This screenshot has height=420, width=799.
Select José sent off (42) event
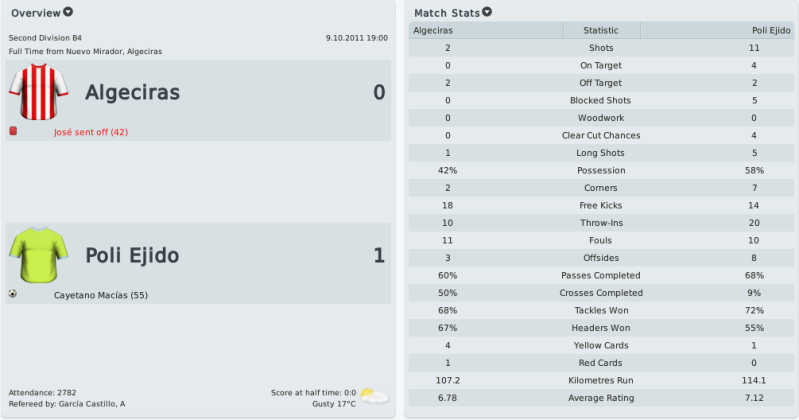coord(91,132)
